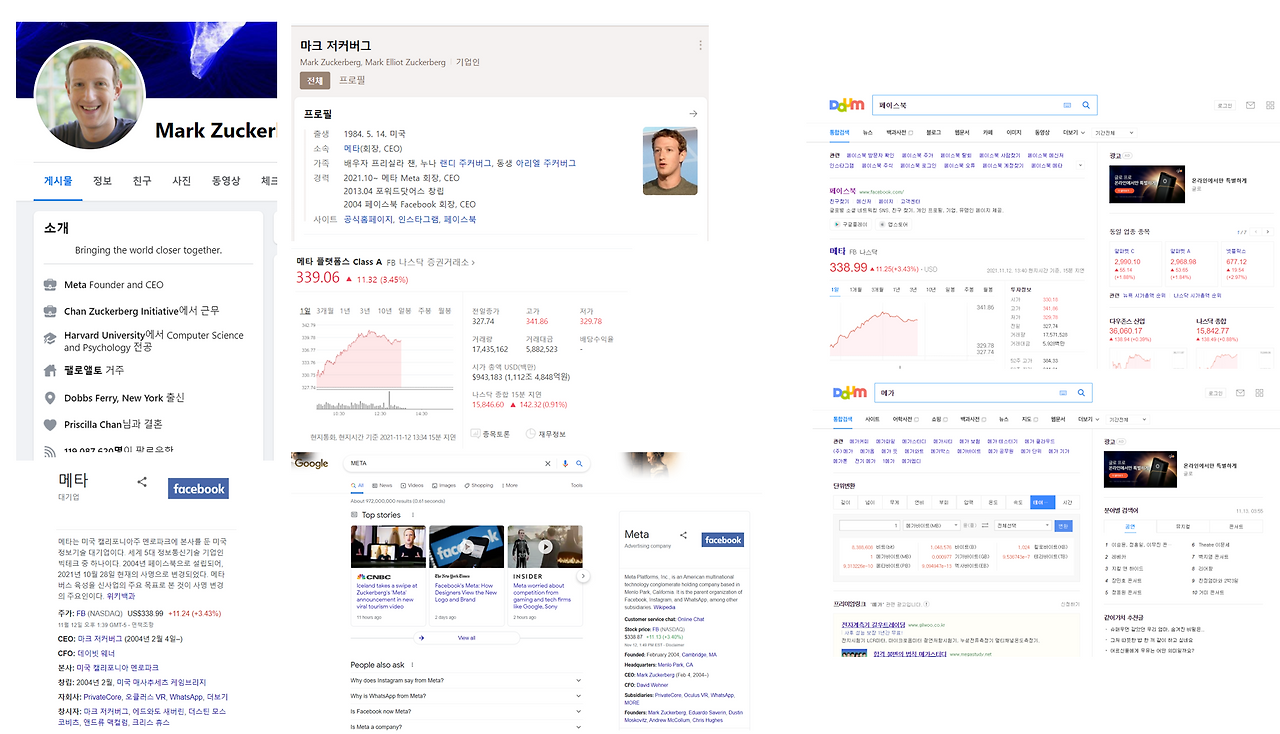Click the Google META search input field
Viewport: 1280px width, 734px height.
(x=444, y=464)
